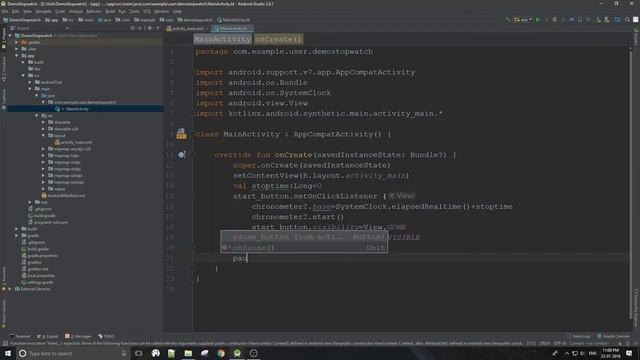Click demostopwatch folder in navigation breadcrumb bar
Viewport: 640px width, 360px height.
pos(195,20)
